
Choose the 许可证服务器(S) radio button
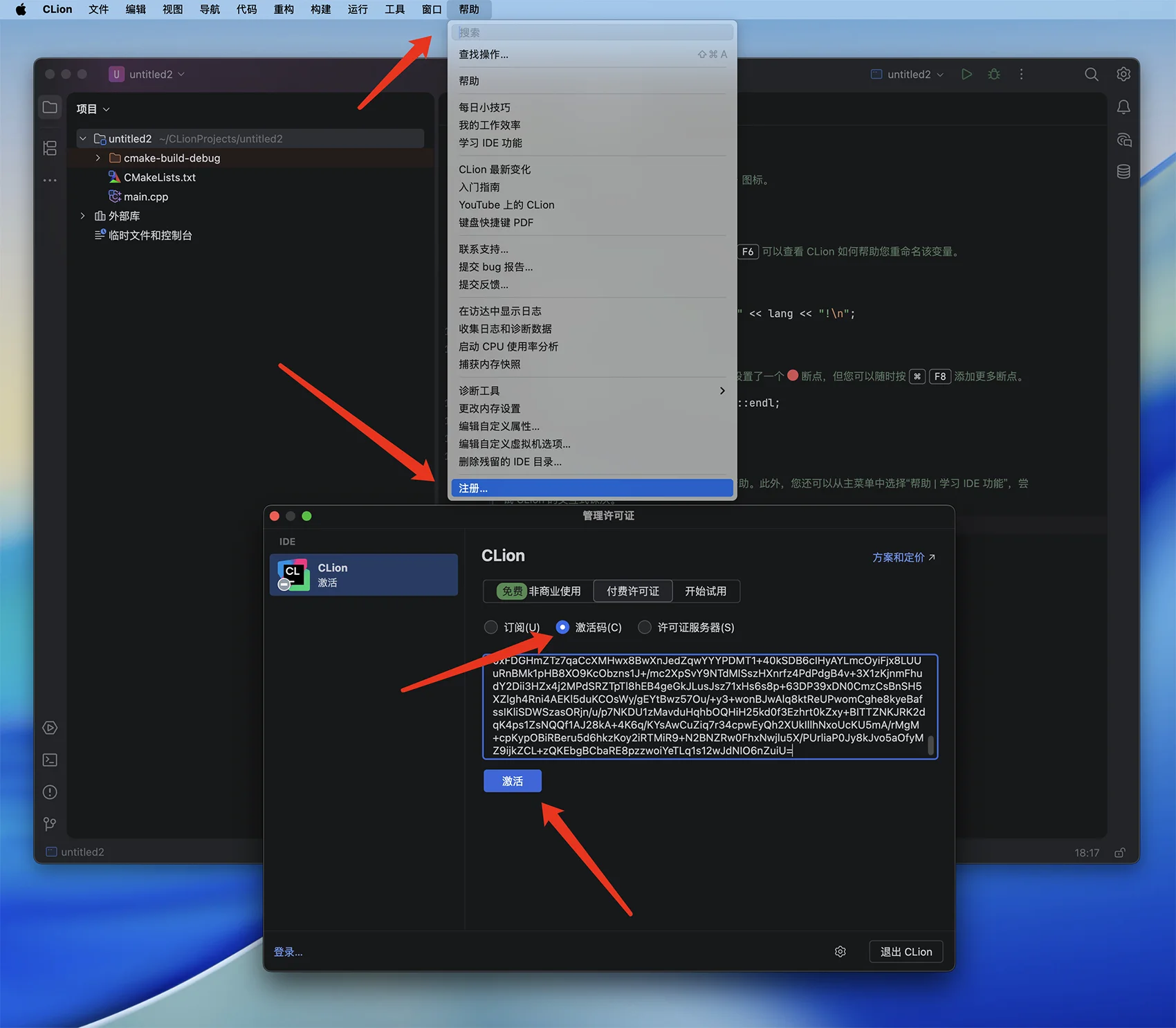(645, 627)
